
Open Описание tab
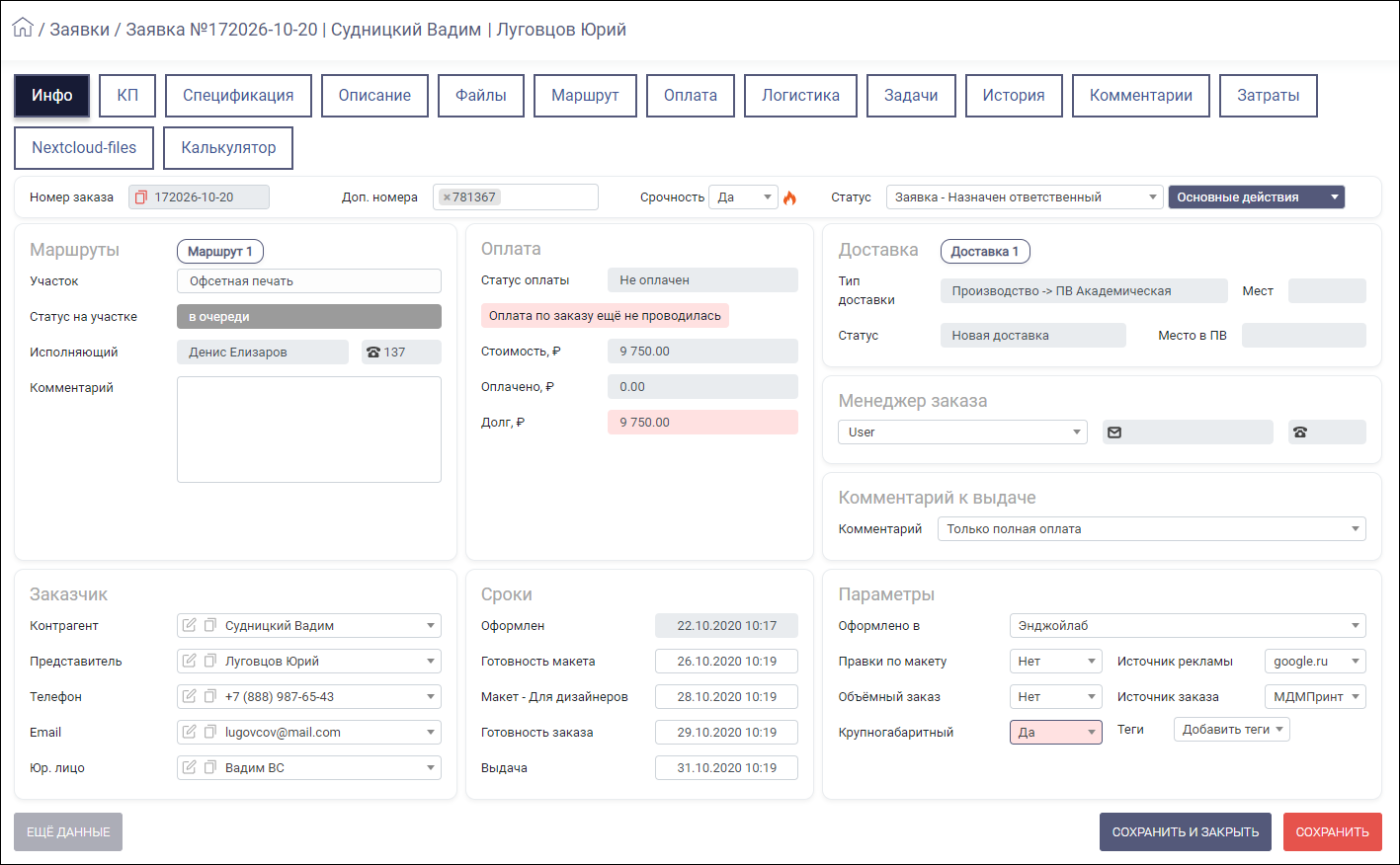374,96
